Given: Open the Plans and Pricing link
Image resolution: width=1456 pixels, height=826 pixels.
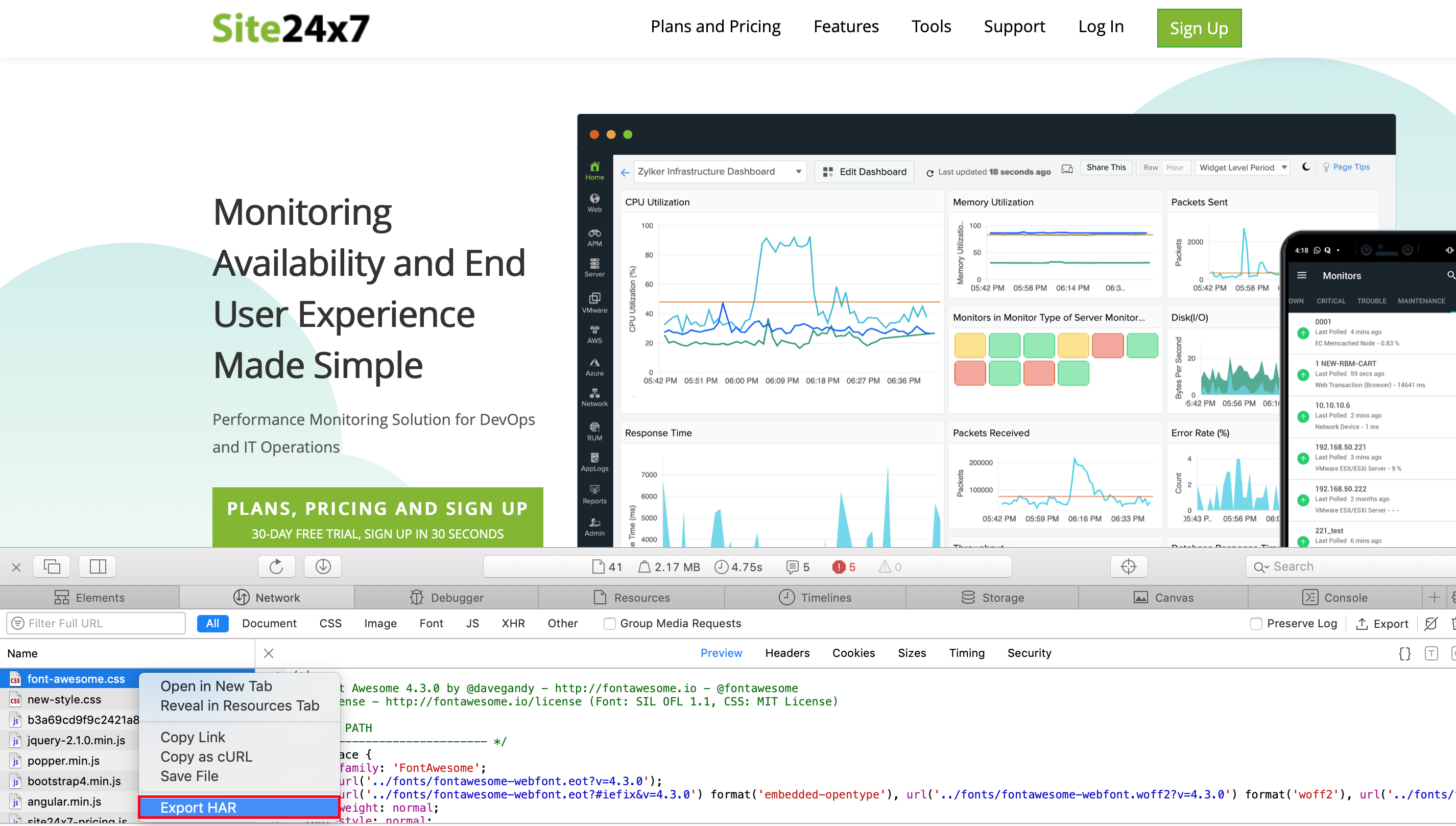Looking at the screenshot, I should pyautogui.click(x=715, y=26).
